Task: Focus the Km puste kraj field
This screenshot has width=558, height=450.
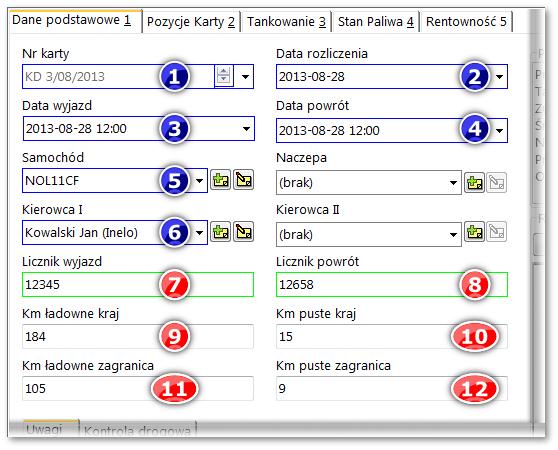Action: 392,337
